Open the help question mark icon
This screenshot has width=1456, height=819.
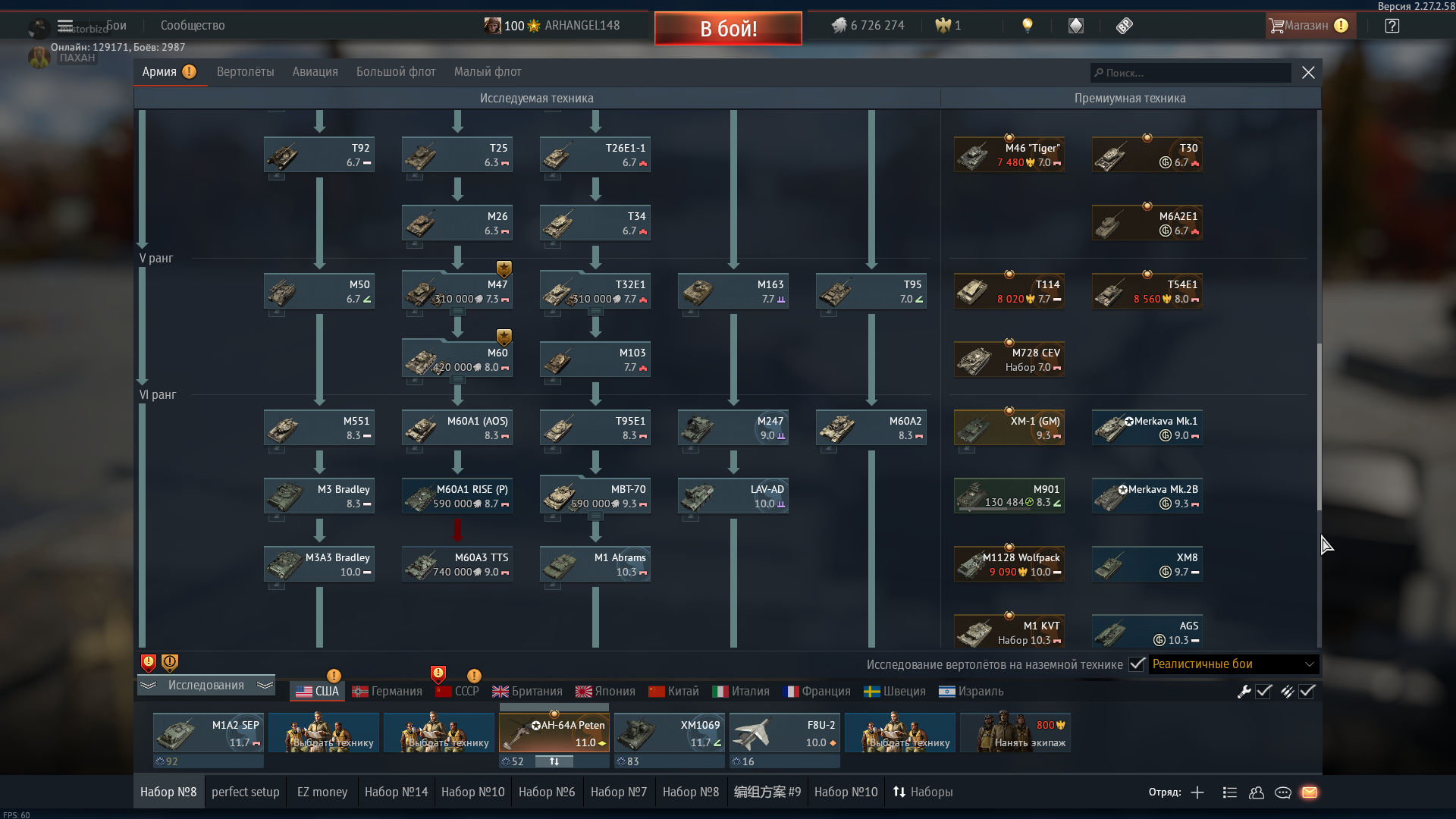(1392, 26)
